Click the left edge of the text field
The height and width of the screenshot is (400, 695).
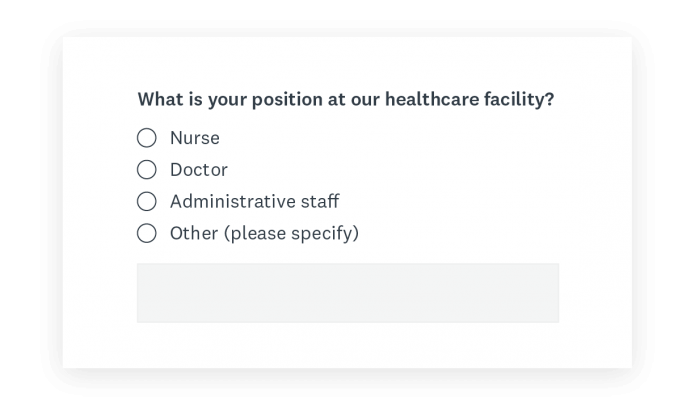tap(145, 293)
